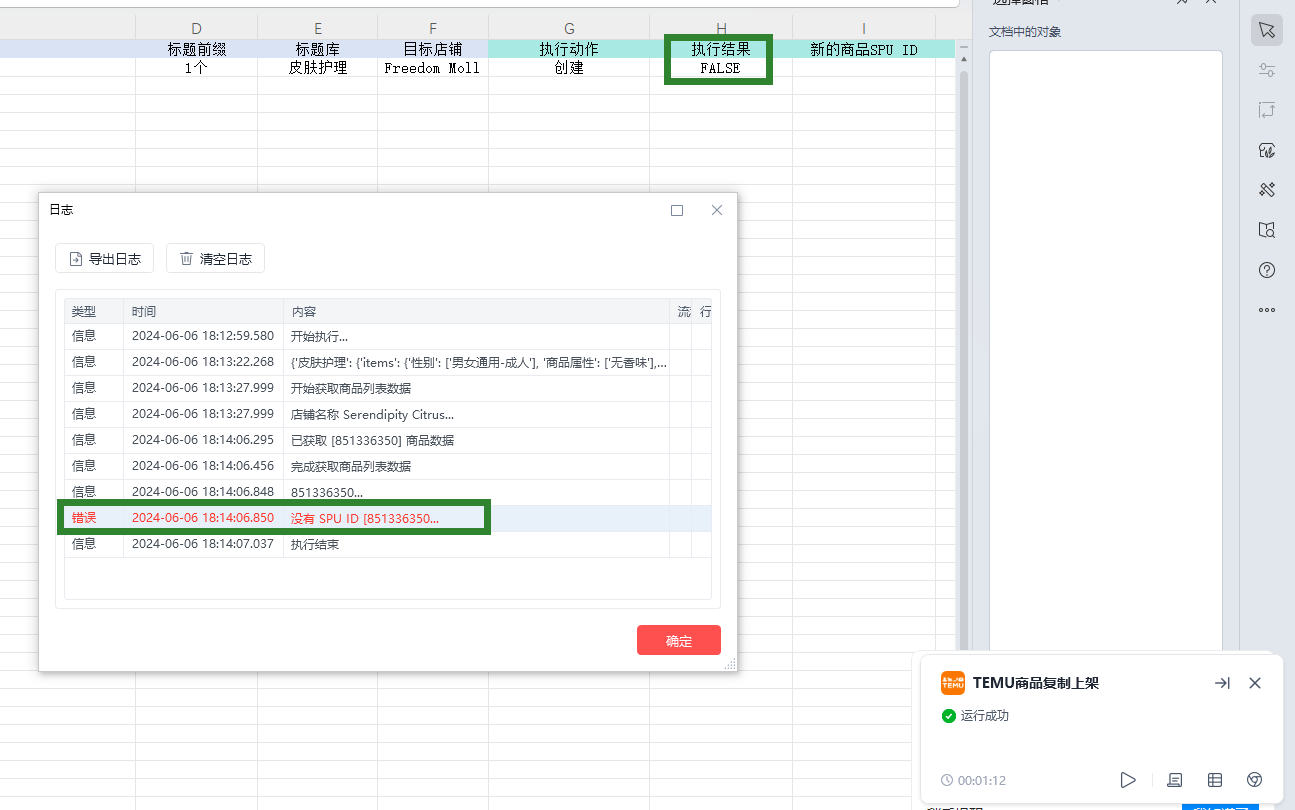
Task: Click the selection arrow tool in right sidebar
Action: tap(1267, 30)
